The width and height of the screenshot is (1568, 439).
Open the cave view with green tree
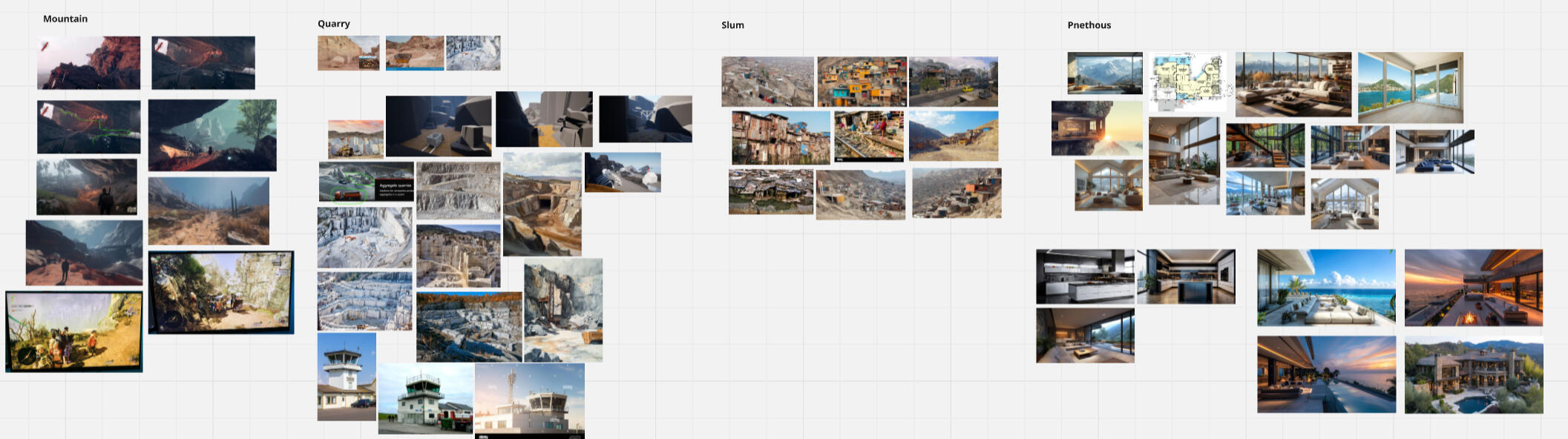coord(212,136)
